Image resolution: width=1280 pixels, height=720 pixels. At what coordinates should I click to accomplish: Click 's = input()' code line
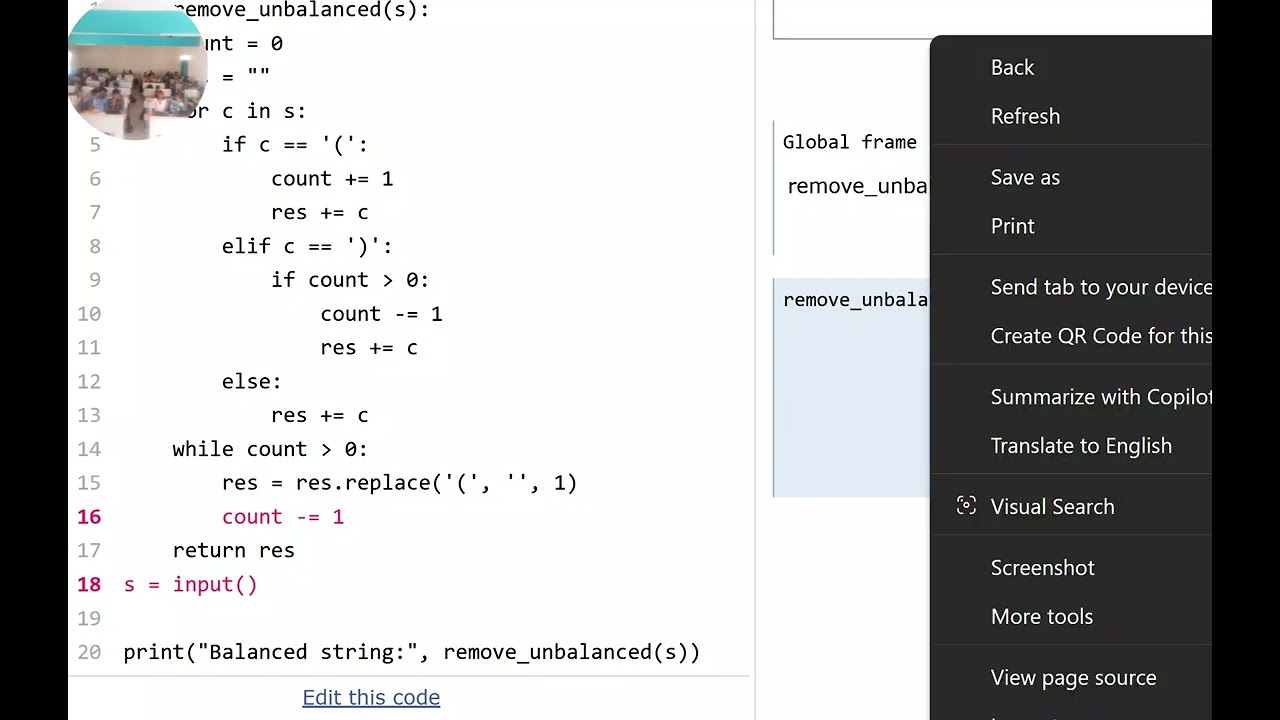tap(190, 585)
